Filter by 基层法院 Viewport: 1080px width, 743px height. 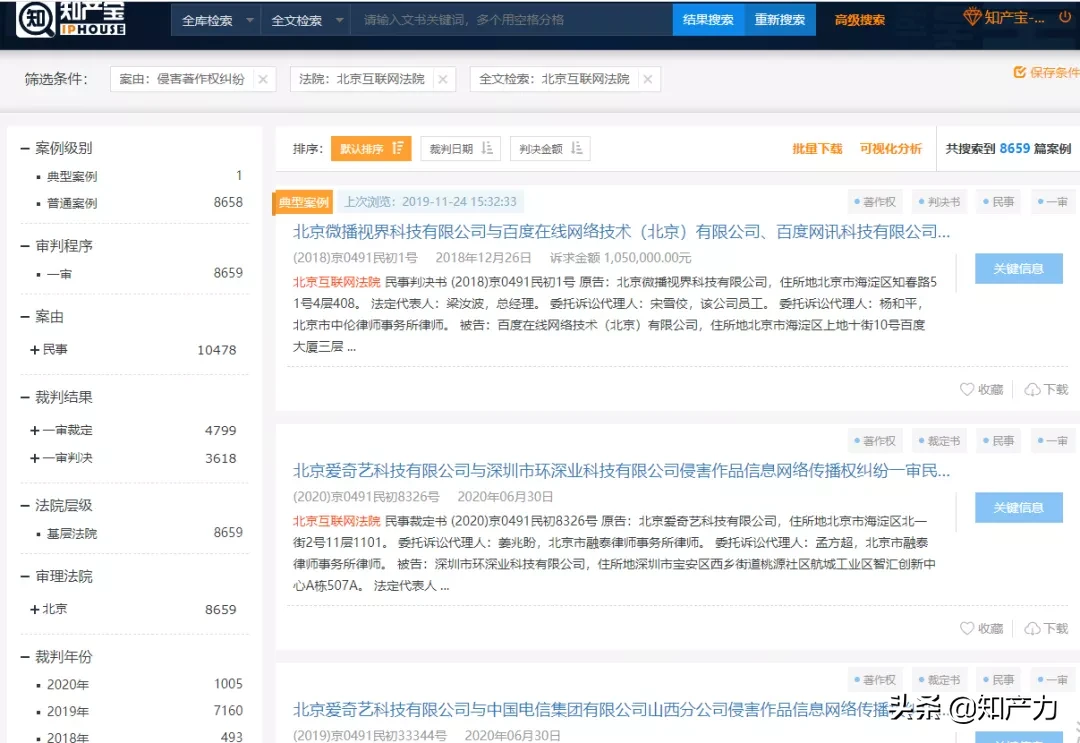click(72, 534)
